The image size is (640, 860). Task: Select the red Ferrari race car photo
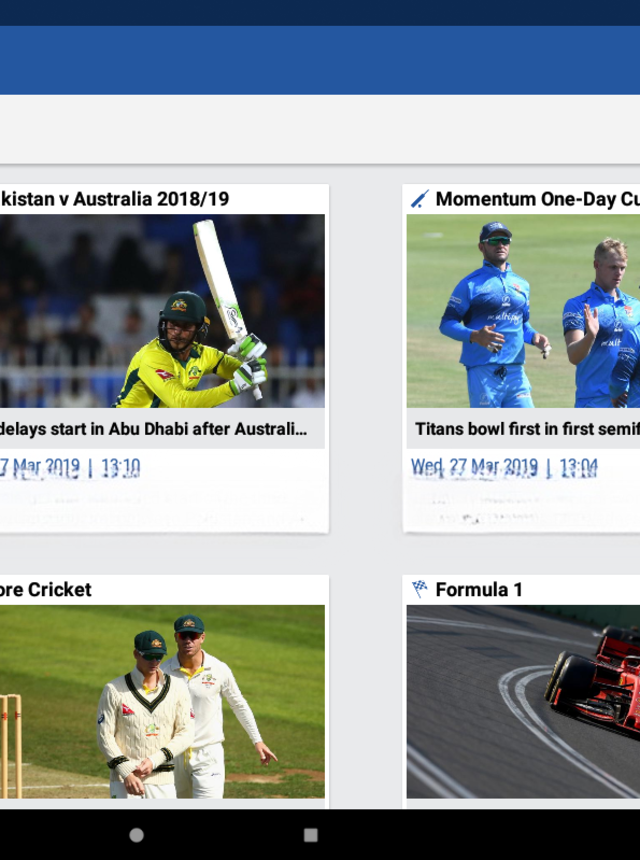[x=523, y=701]
